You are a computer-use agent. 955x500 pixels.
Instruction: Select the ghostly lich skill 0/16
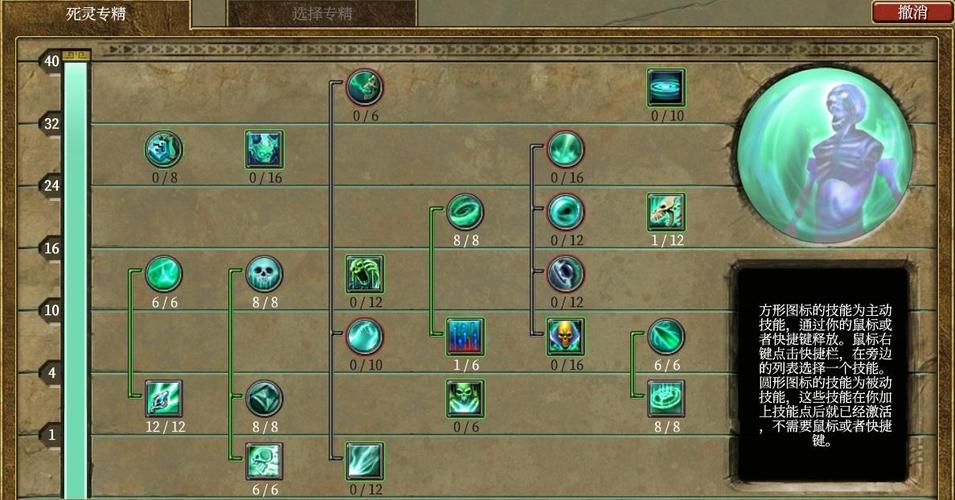(x=264, y=149)
